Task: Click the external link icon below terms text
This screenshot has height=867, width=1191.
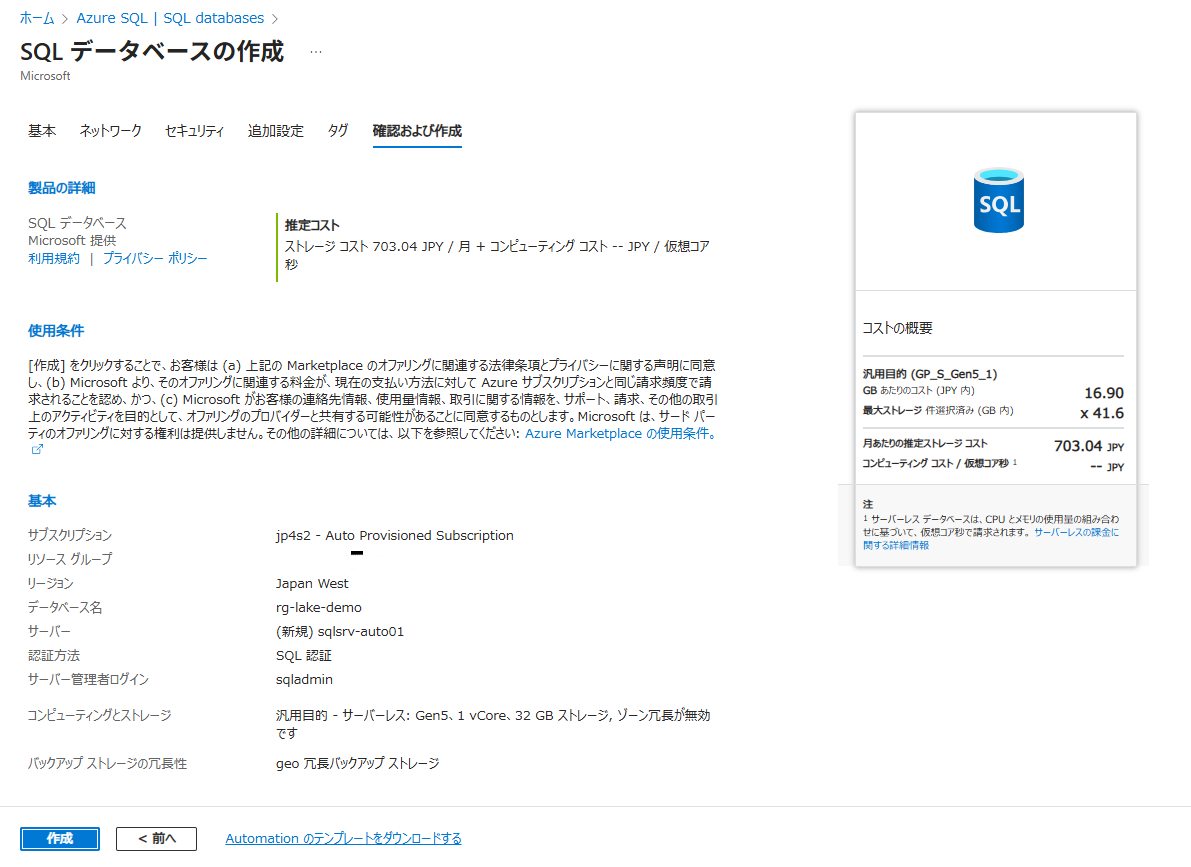Action: pos(37,450)
